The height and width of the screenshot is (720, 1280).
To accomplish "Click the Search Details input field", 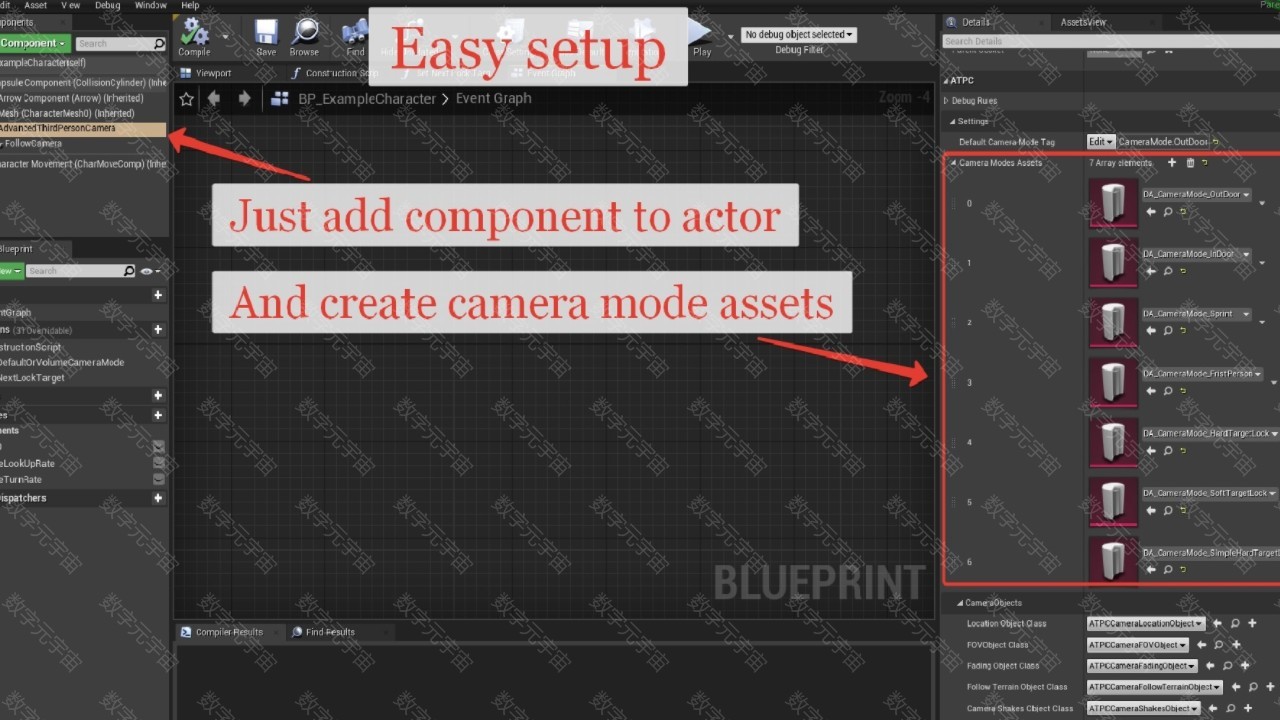I will coord(1110,41).
